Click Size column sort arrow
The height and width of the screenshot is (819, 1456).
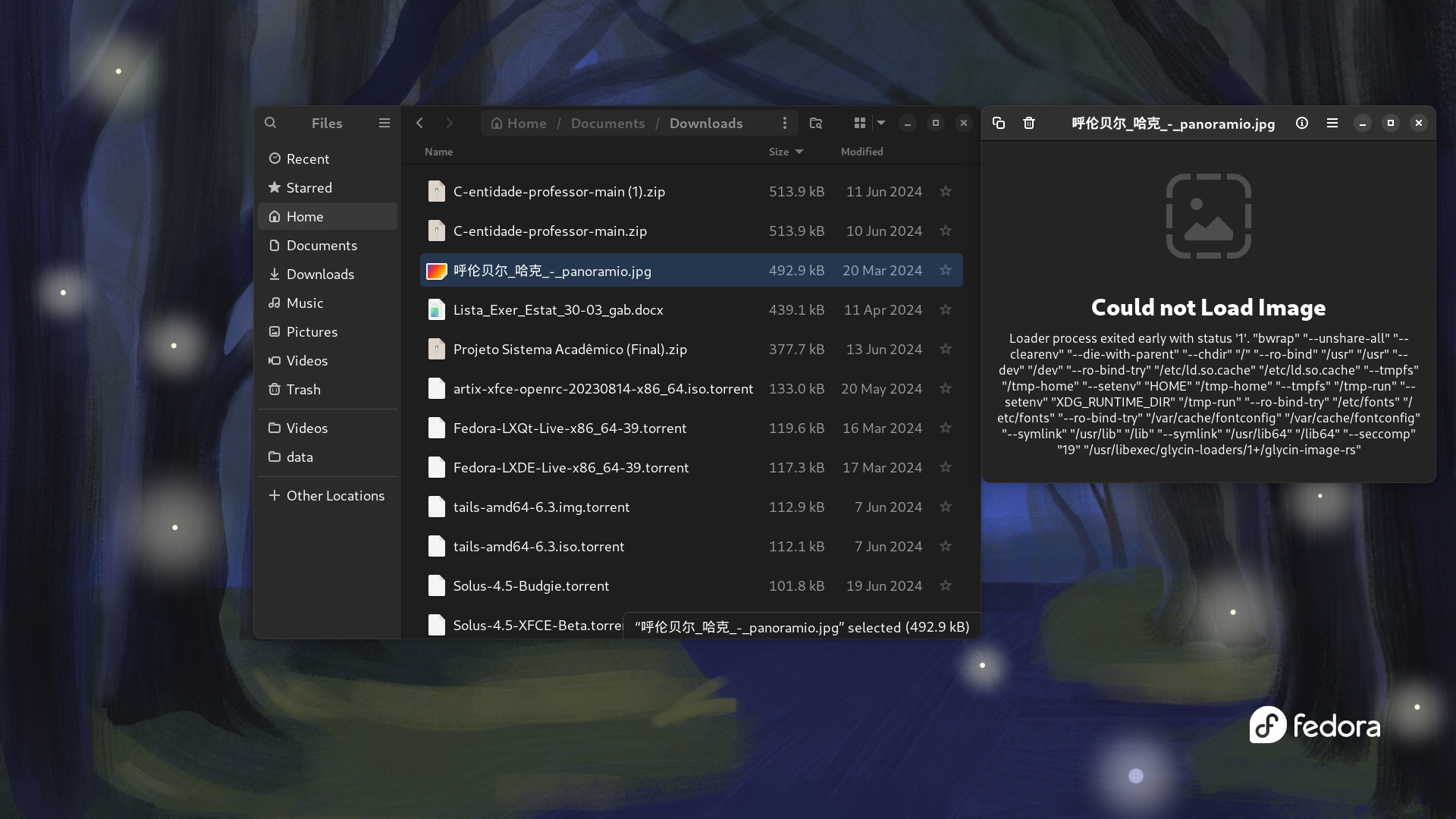pos(799,152)
